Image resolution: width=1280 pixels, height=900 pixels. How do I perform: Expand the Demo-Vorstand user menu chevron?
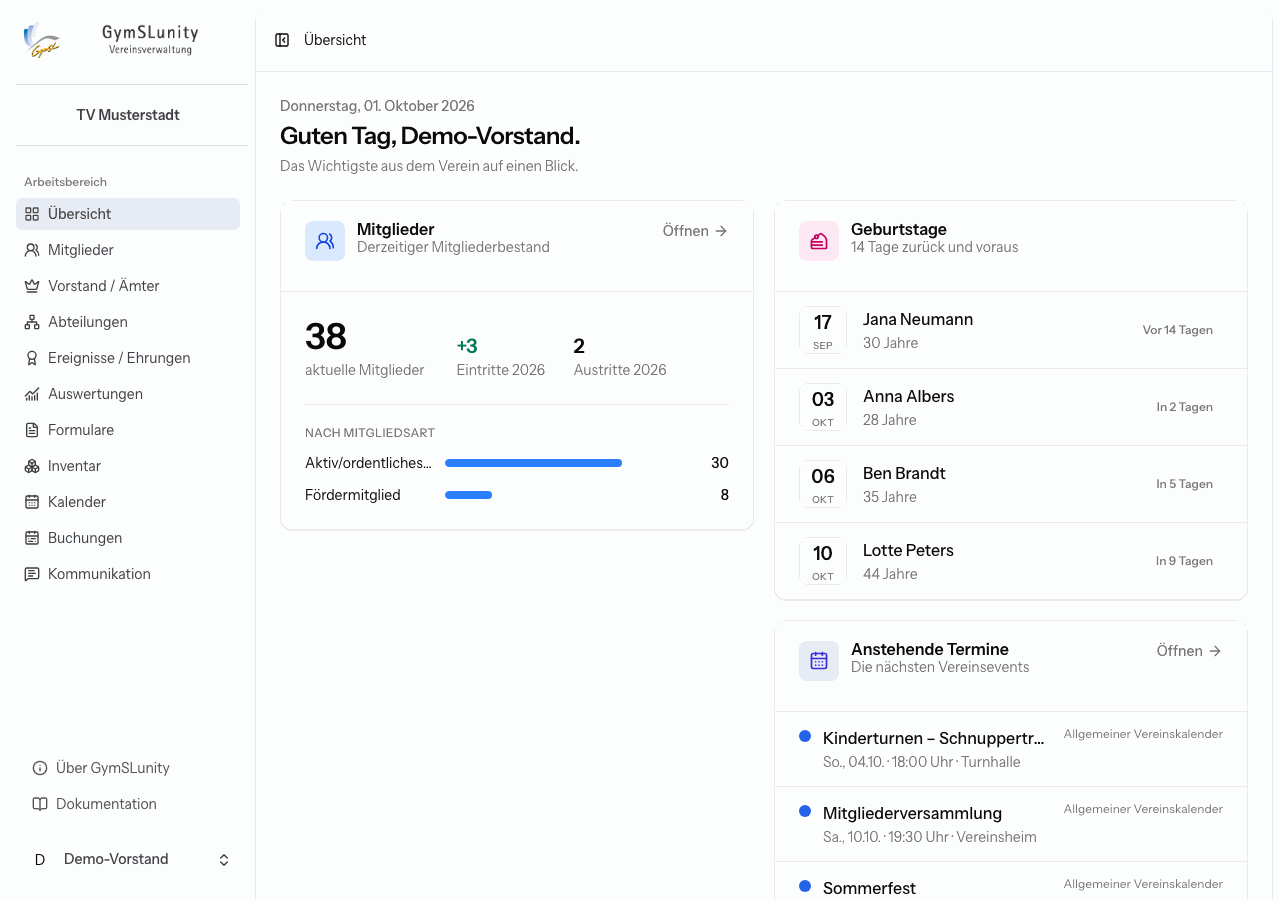coord(224,860)
